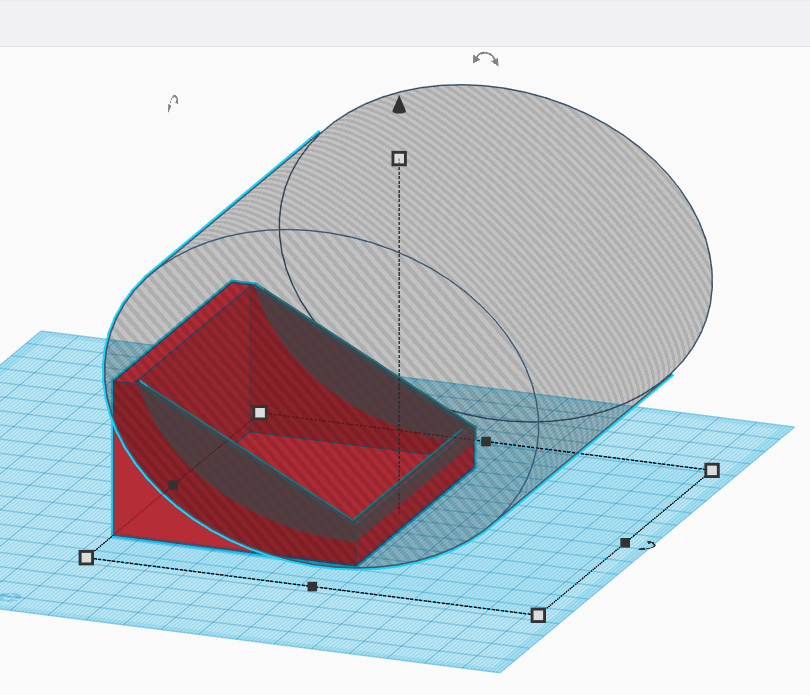Click the front-left white corner handle of the selection

[86, 558]
